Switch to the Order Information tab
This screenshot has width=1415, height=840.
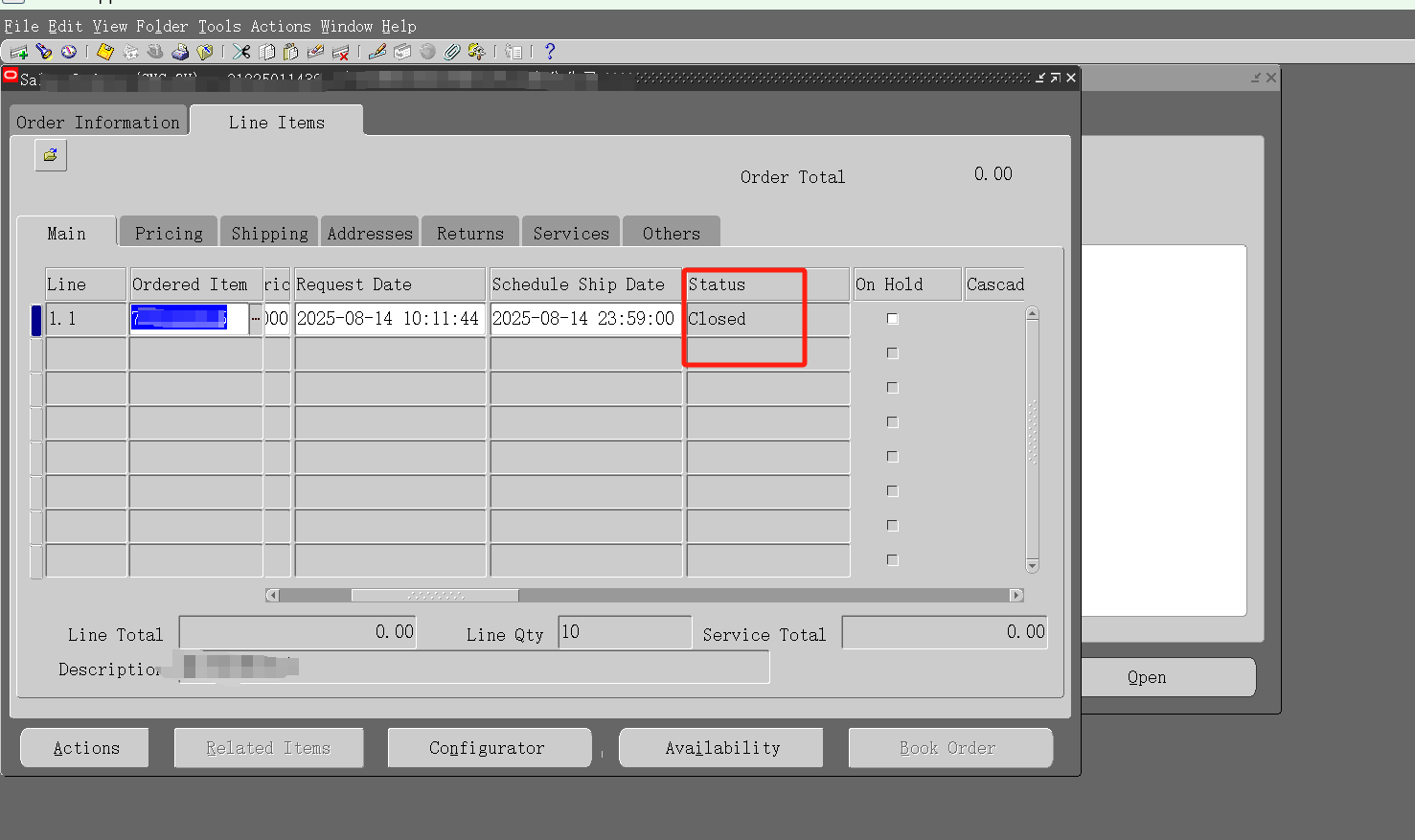point(99,123)
